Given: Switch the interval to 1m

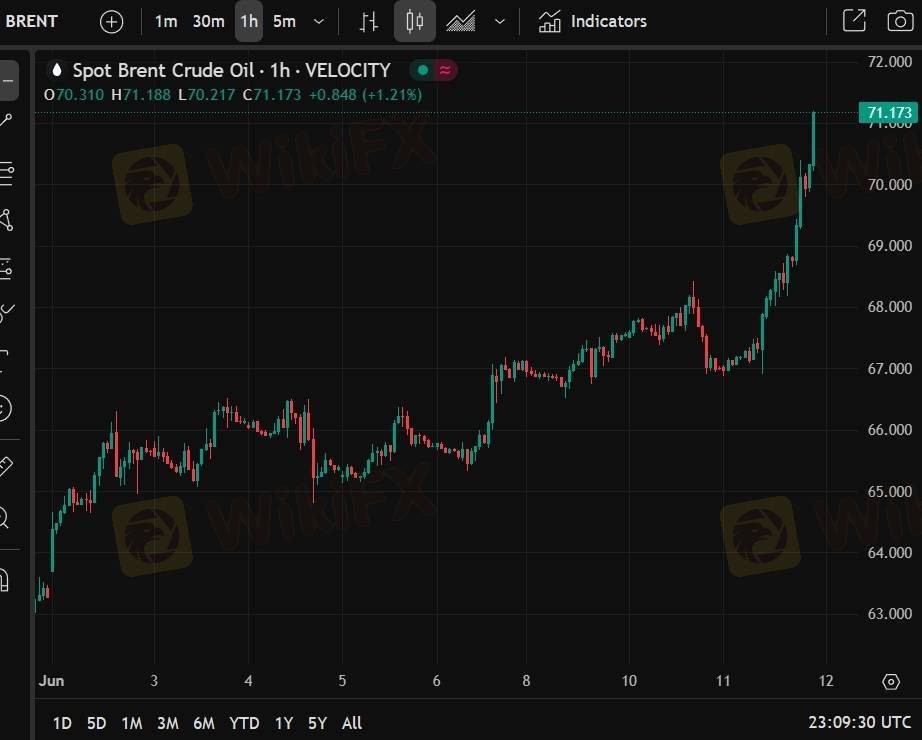Looking at the screenshot, I should (166, 22).
